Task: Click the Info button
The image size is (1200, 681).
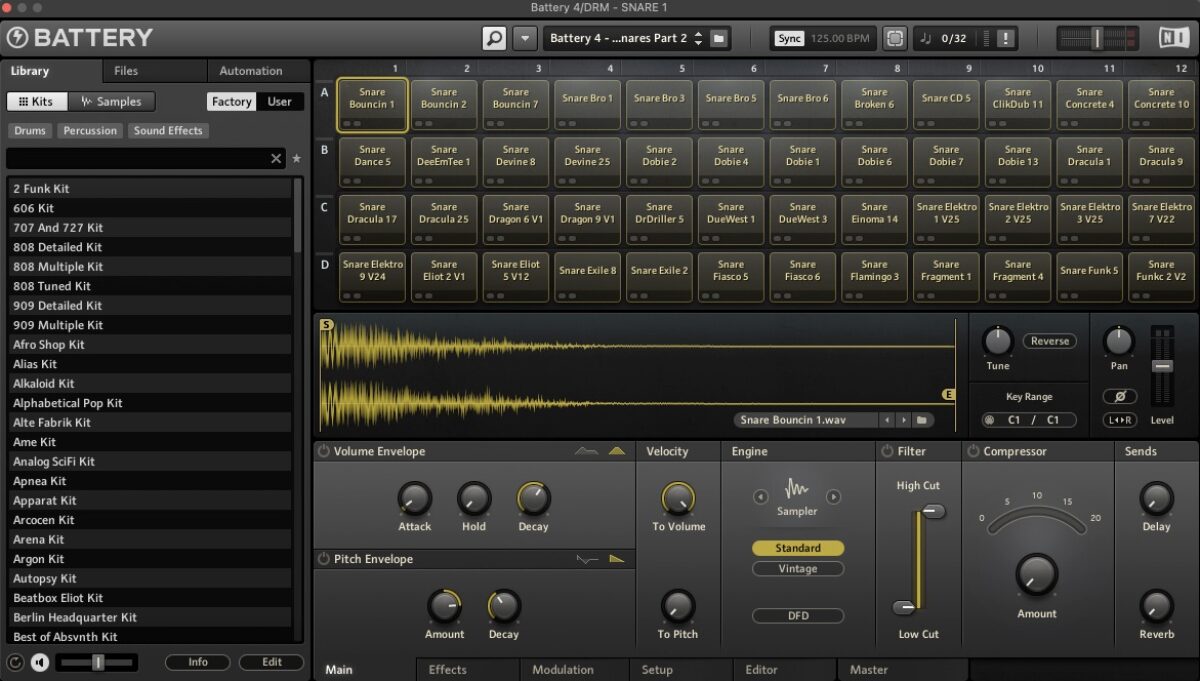Action: pos(198,662)
